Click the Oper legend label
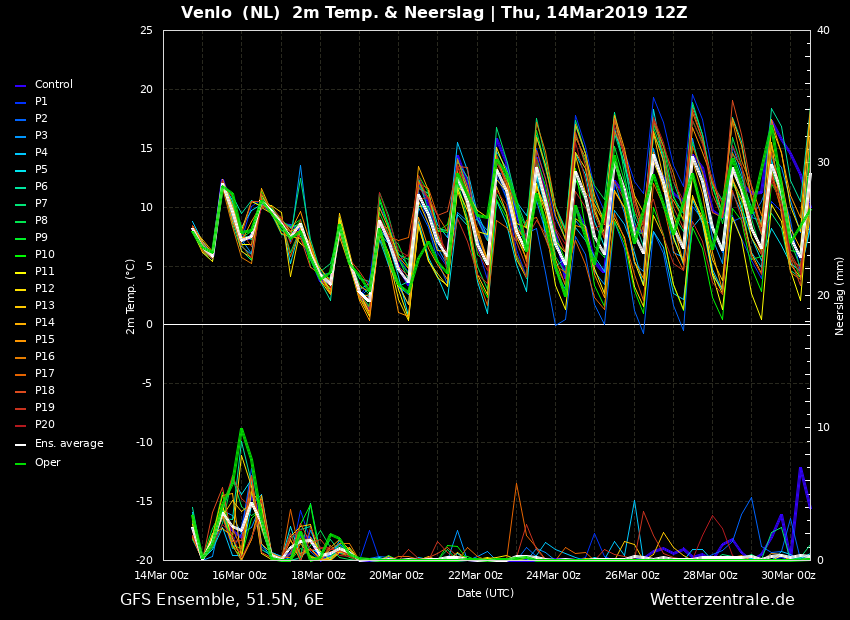 (x=47, y=463)
